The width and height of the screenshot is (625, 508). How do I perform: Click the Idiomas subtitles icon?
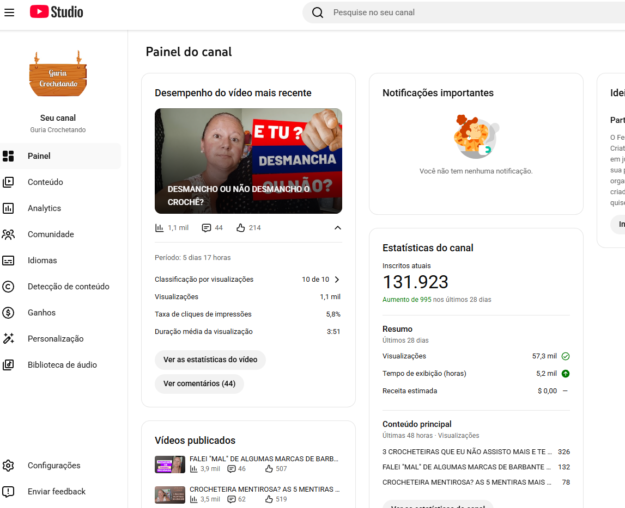(8, 260)
